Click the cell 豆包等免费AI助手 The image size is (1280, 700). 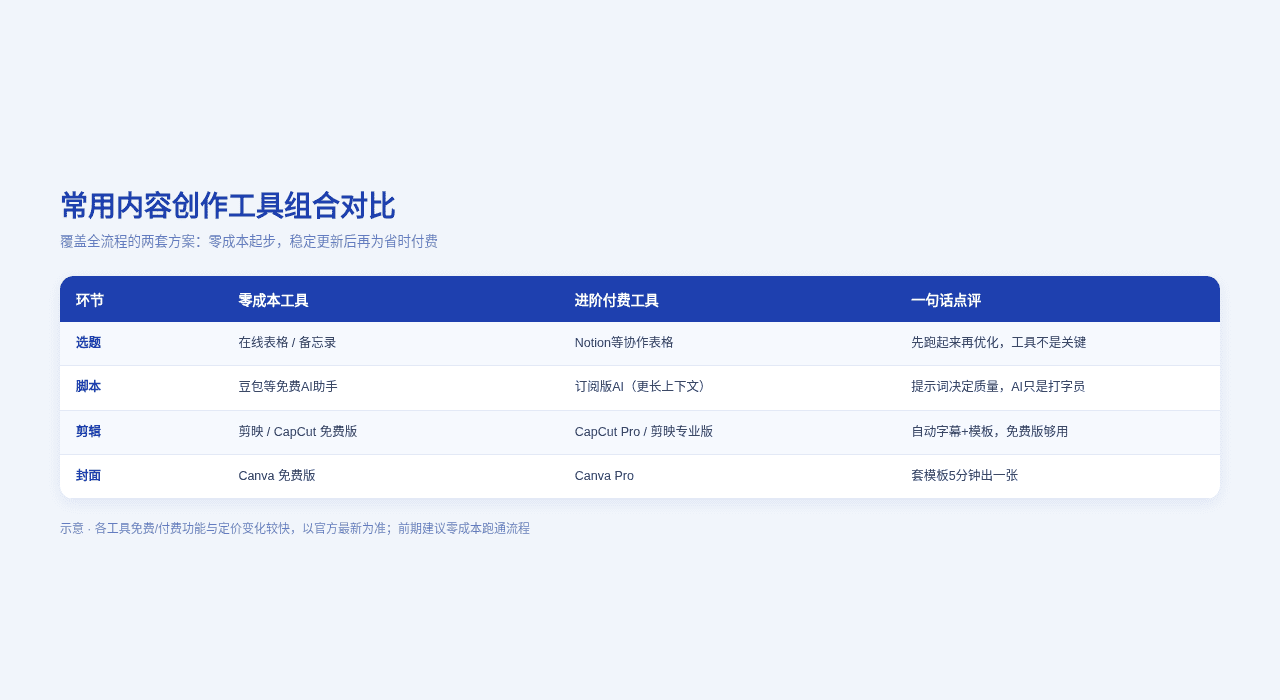(288, 386)
